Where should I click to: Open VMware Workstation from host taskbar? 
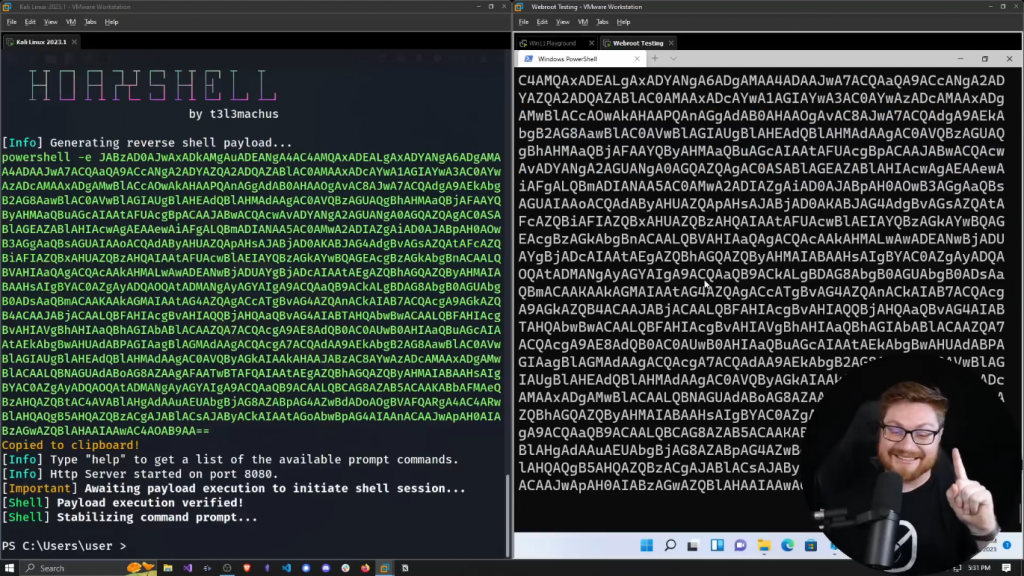pos(385,568)
